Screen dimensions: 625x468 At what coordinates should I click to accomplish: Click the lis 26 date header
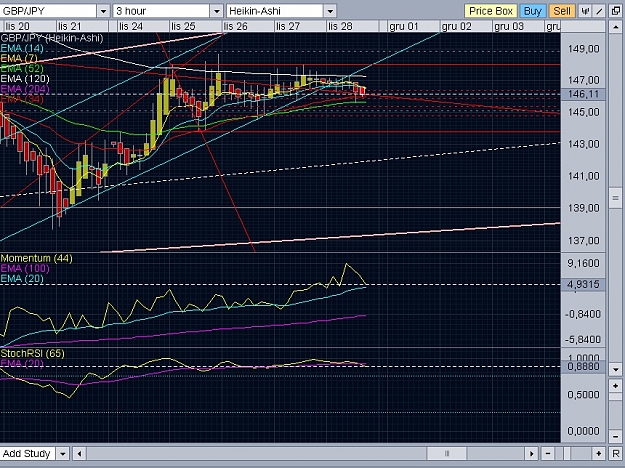tap(236, 26)
